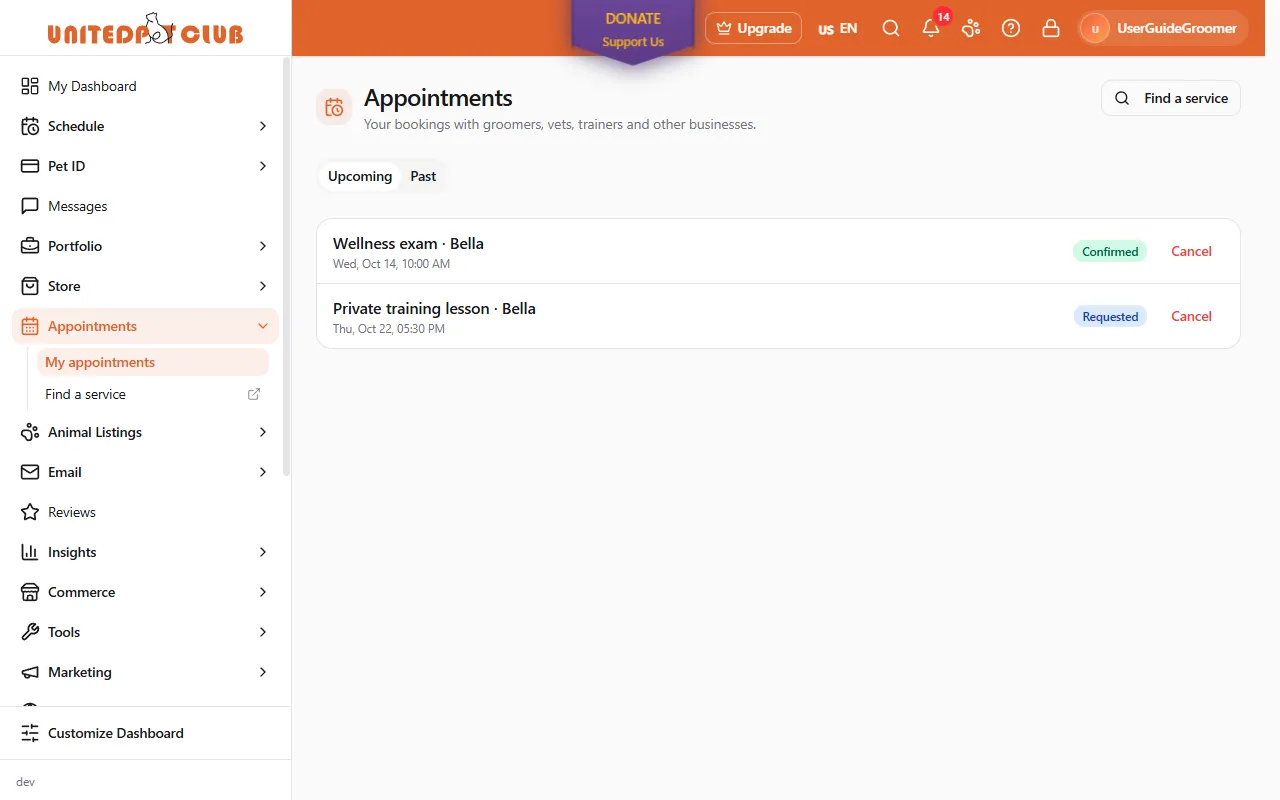Cancel the Private training lesson appointment
1280x800 pixels.
[x=1191, y=316]
